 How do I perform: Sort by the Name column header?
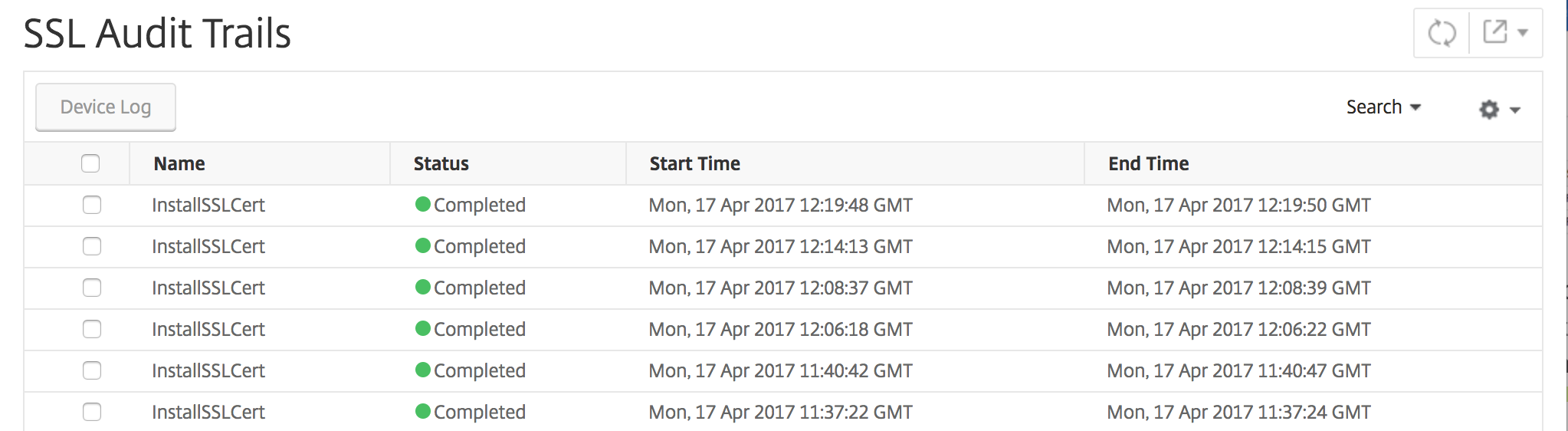pos(179,163)
